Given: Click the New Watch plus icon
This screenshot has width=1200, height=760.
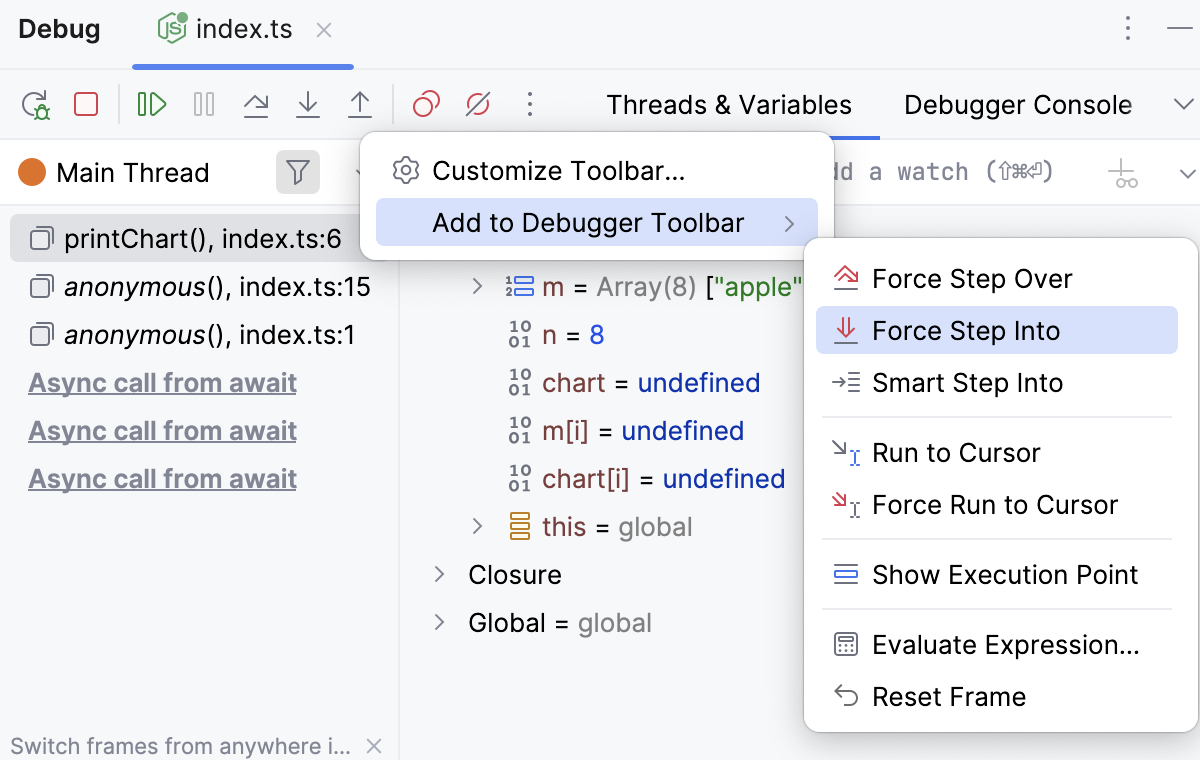Looking at the screenshot, I should tap(1122, 172).
